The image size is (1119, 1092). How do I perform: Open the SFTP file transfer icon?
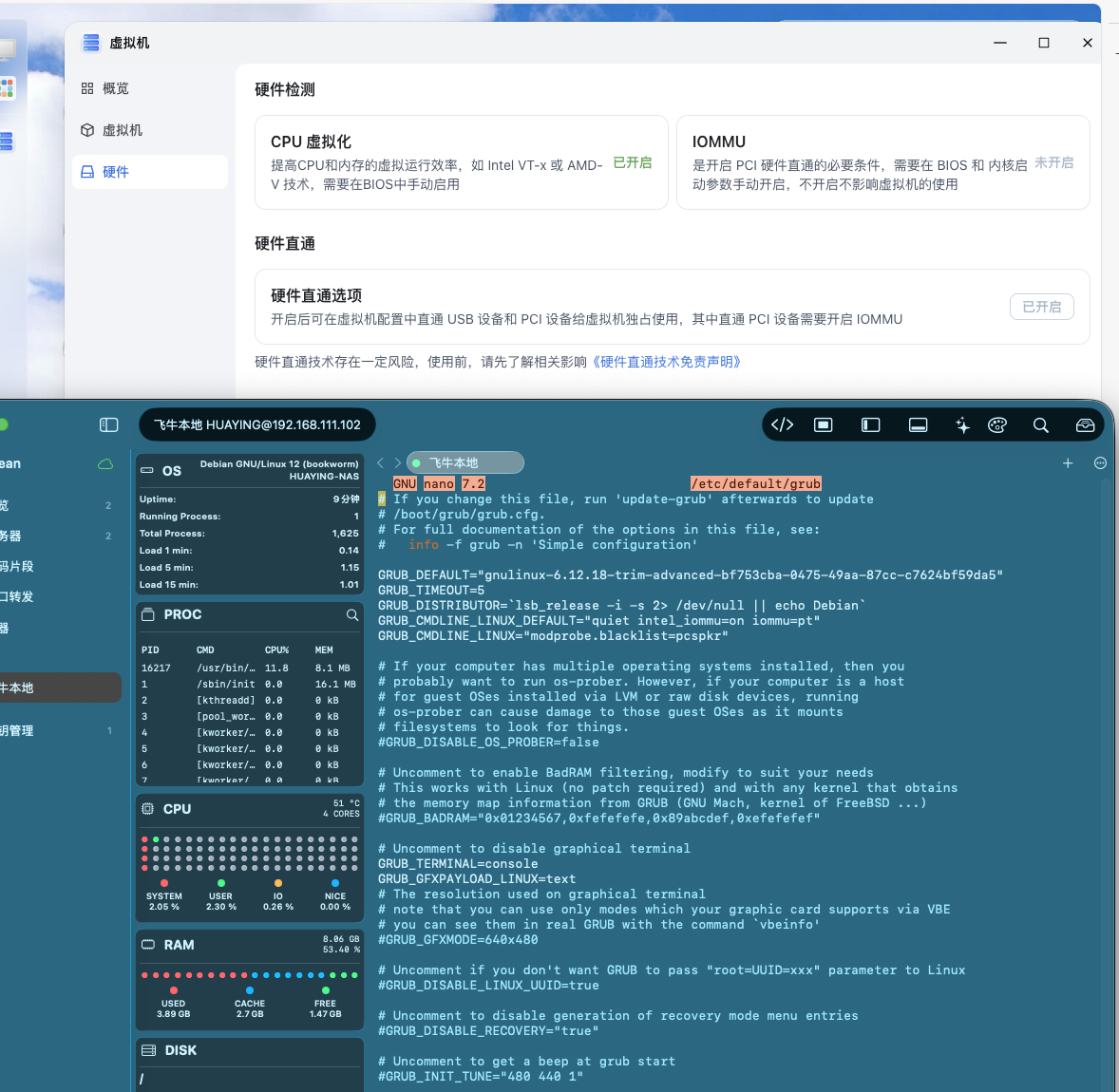(1084, 424)
